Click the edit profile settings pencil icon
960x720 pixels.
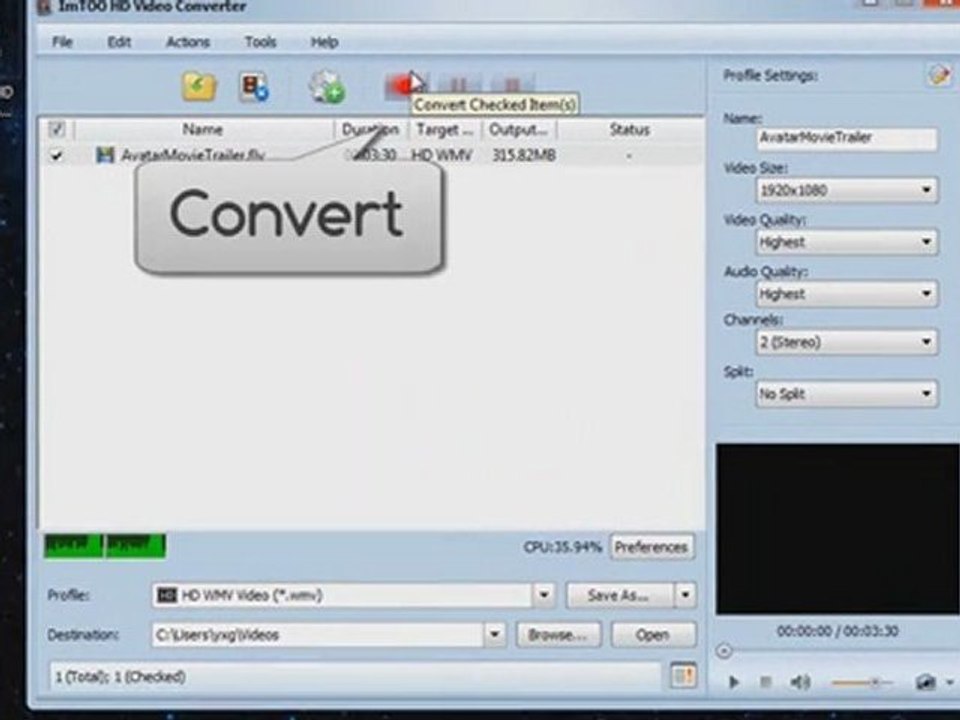939,75
